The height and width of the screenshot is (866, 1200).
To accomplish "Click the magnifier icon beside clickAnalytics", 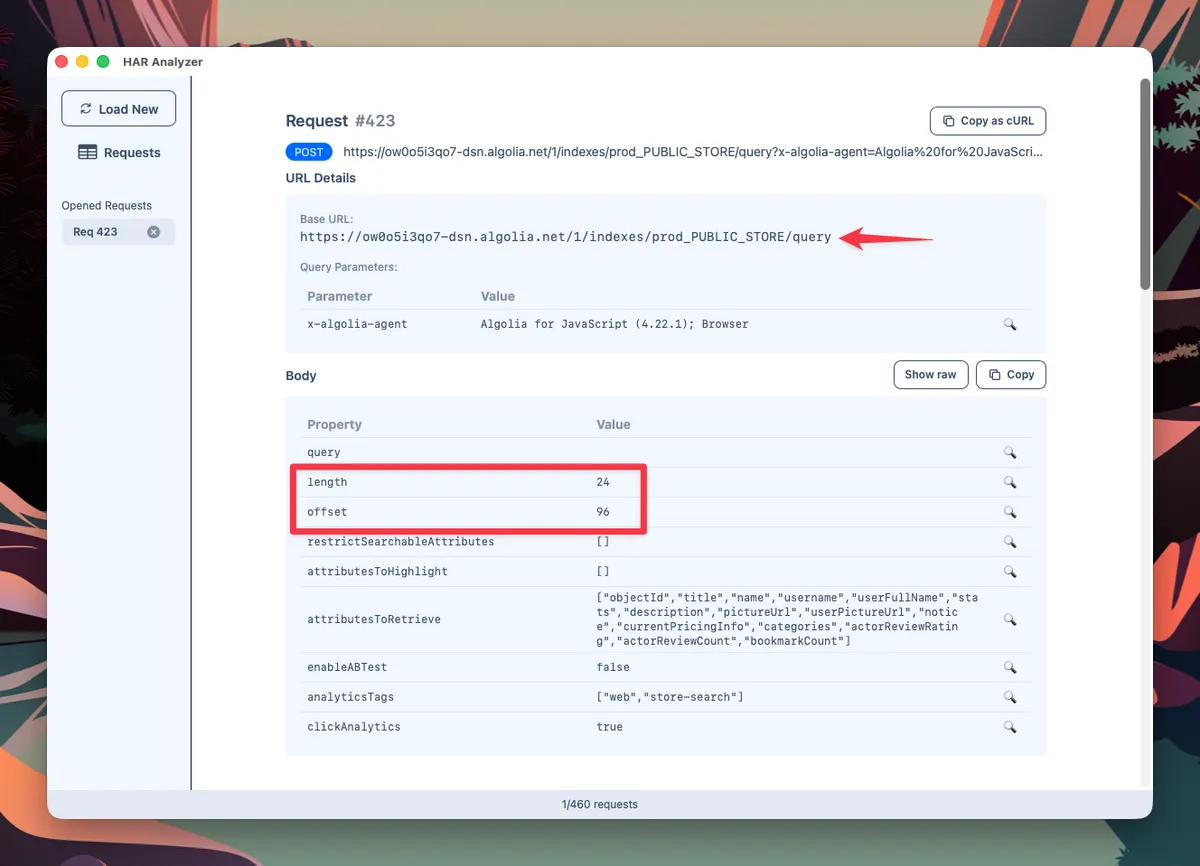I will (1010, 727).
